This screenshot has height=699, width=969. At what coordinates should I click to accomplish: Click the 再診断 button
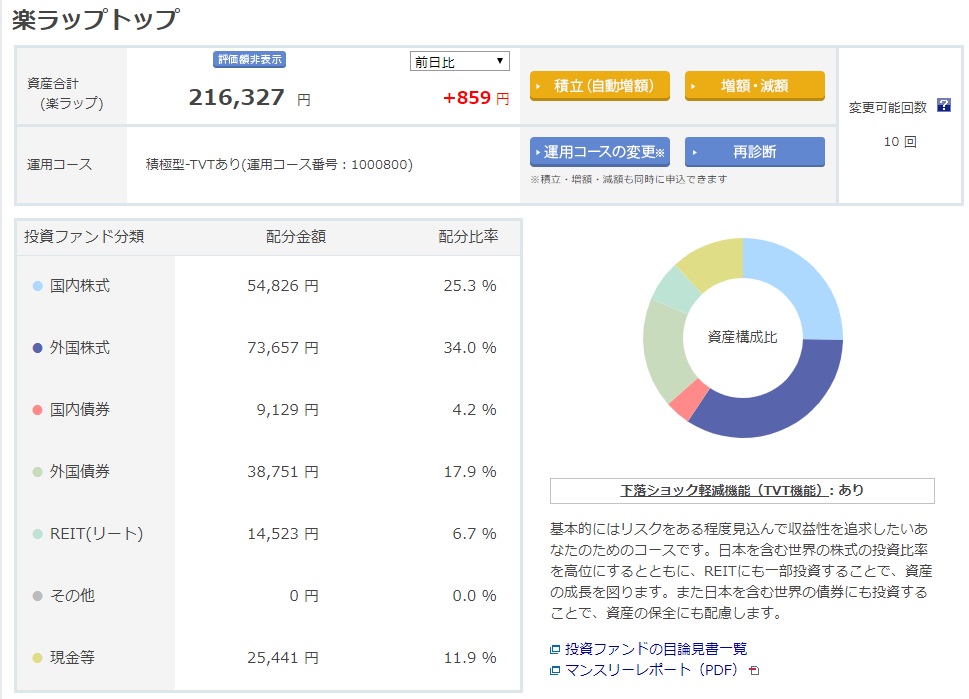(x=755, y=152)
